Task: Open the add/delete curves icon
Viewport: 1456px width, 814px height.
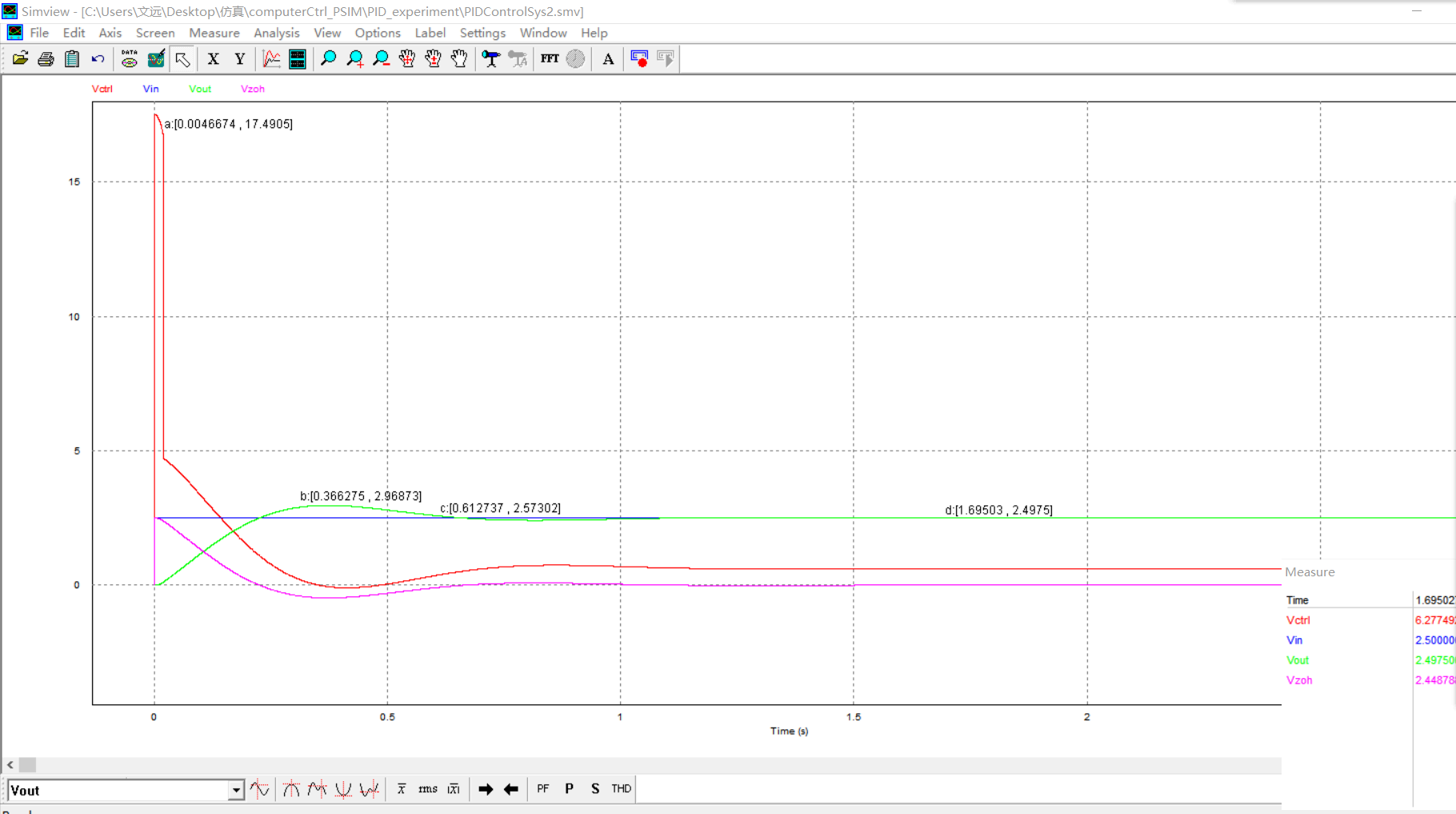Action: click(156, 58)
